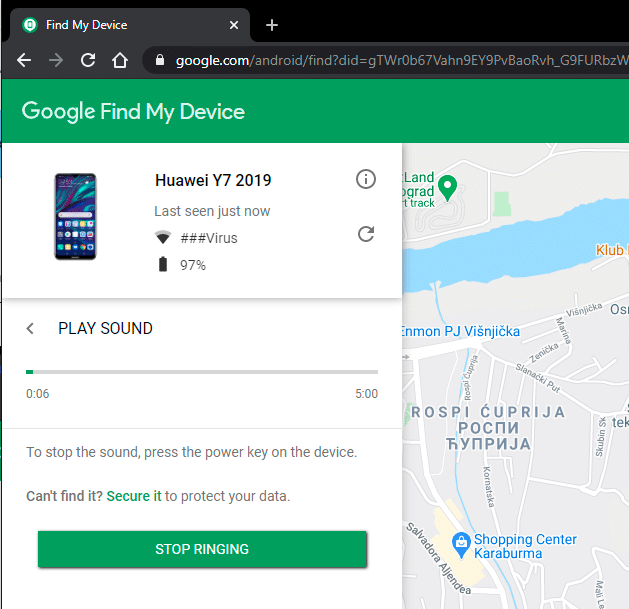Click the battery level icon

(x=163, y=264)
